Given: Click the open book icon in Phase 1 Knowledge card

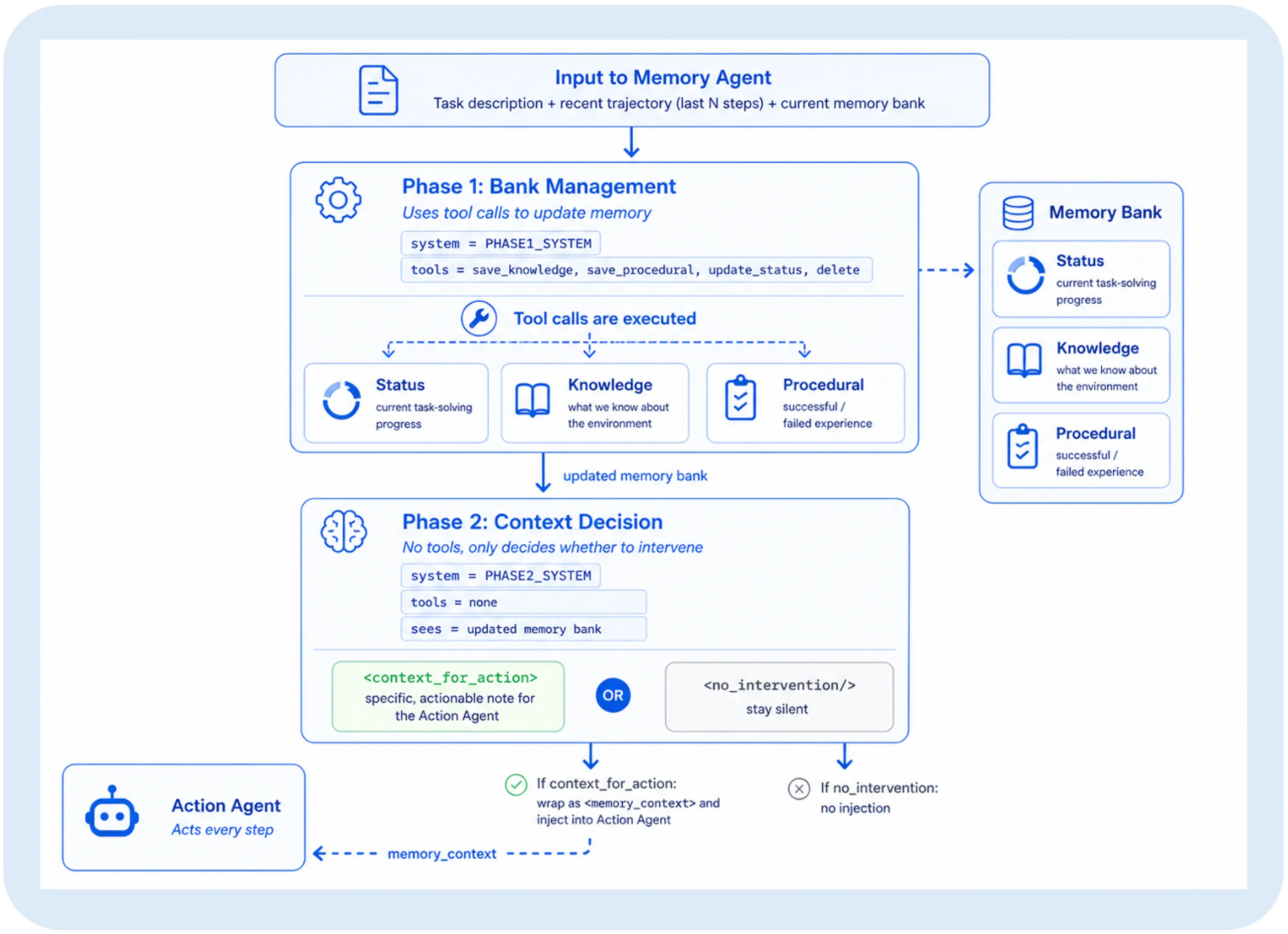Looking at the screenshot, I should pos(532,401).
